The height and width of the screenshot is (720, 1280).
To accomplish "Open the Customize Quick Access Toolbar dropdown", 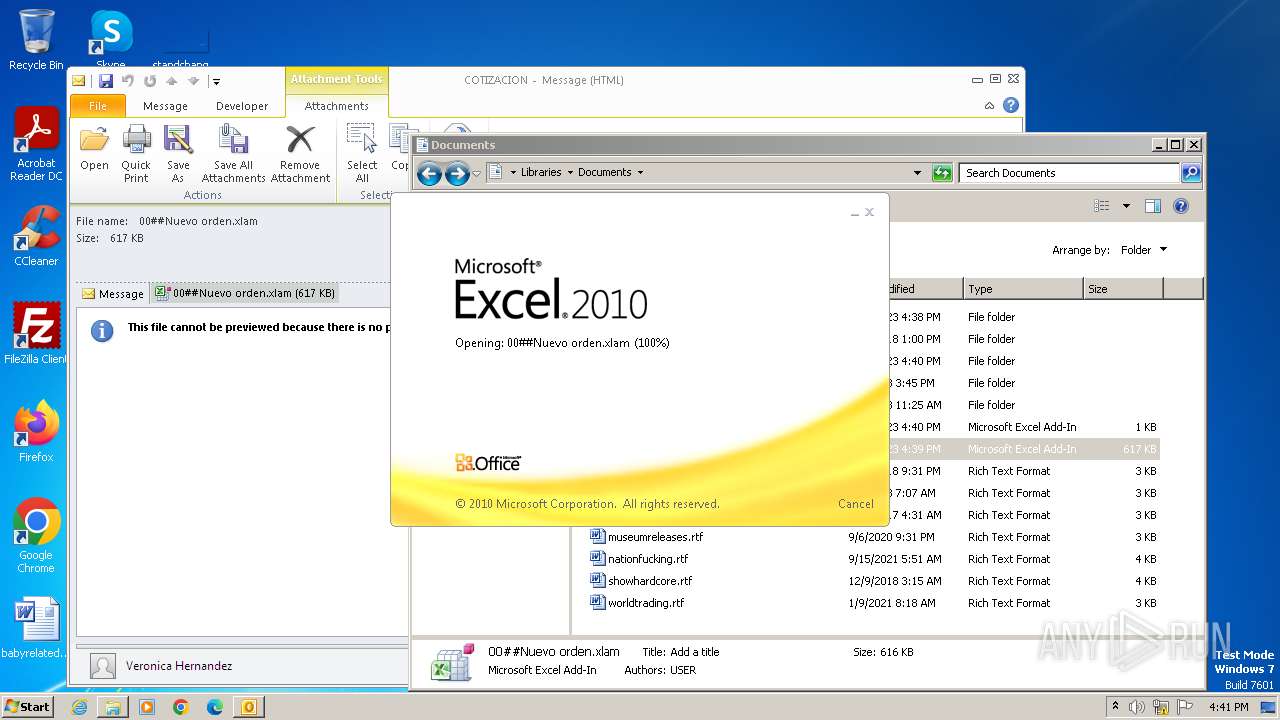I will pyautogui.click(x=216, y=81).
